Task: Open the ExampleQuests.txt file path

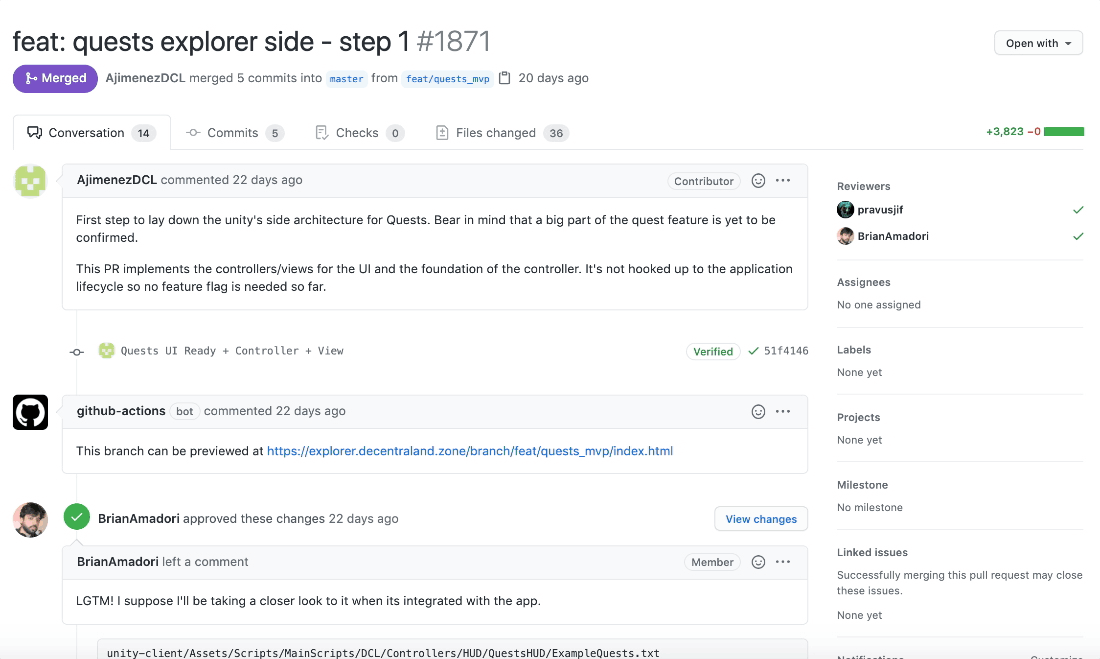Action: coord(383,653)
